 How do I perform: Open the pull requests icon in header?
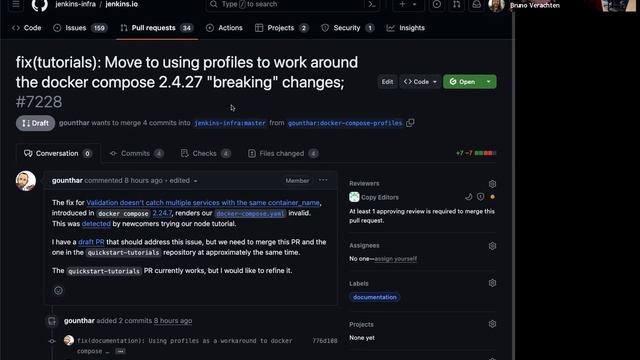[456, 4]
